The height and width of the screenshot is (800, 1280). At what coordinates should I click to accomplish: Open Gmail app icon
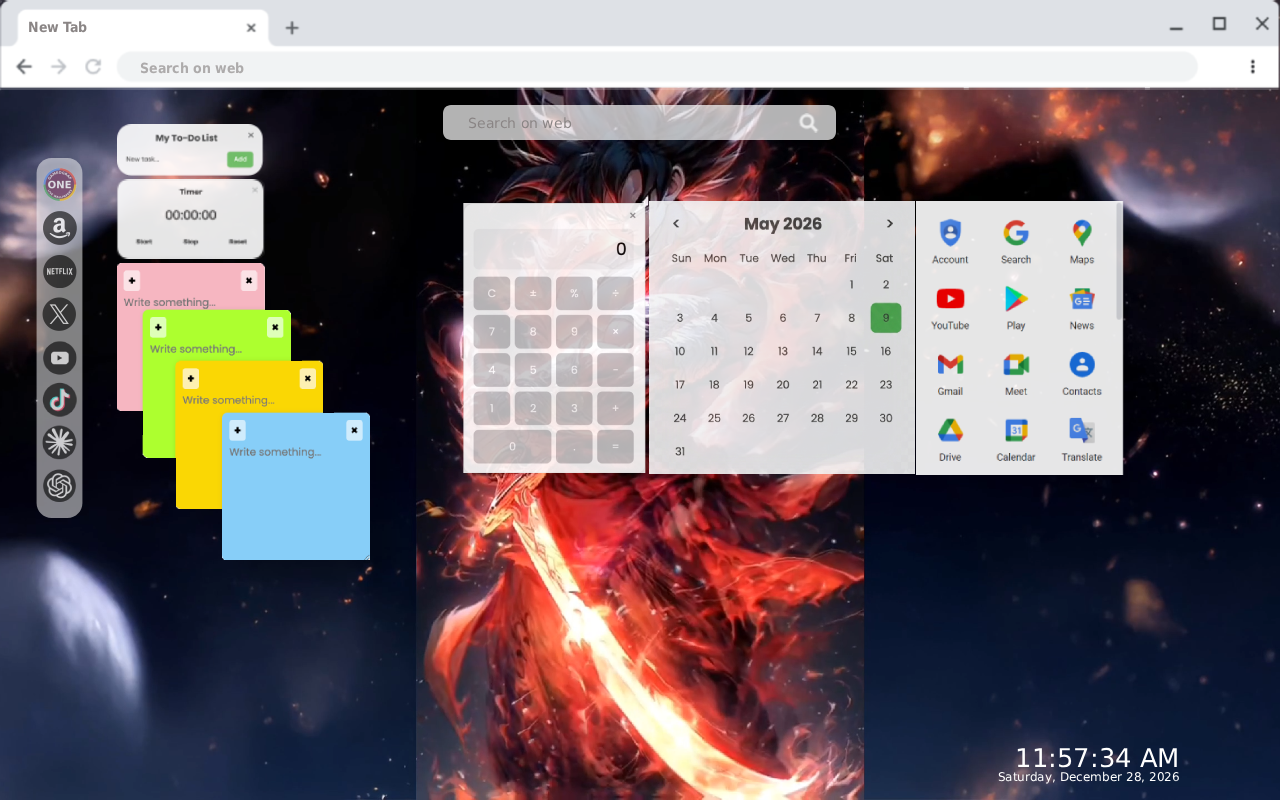pos(950,374)
